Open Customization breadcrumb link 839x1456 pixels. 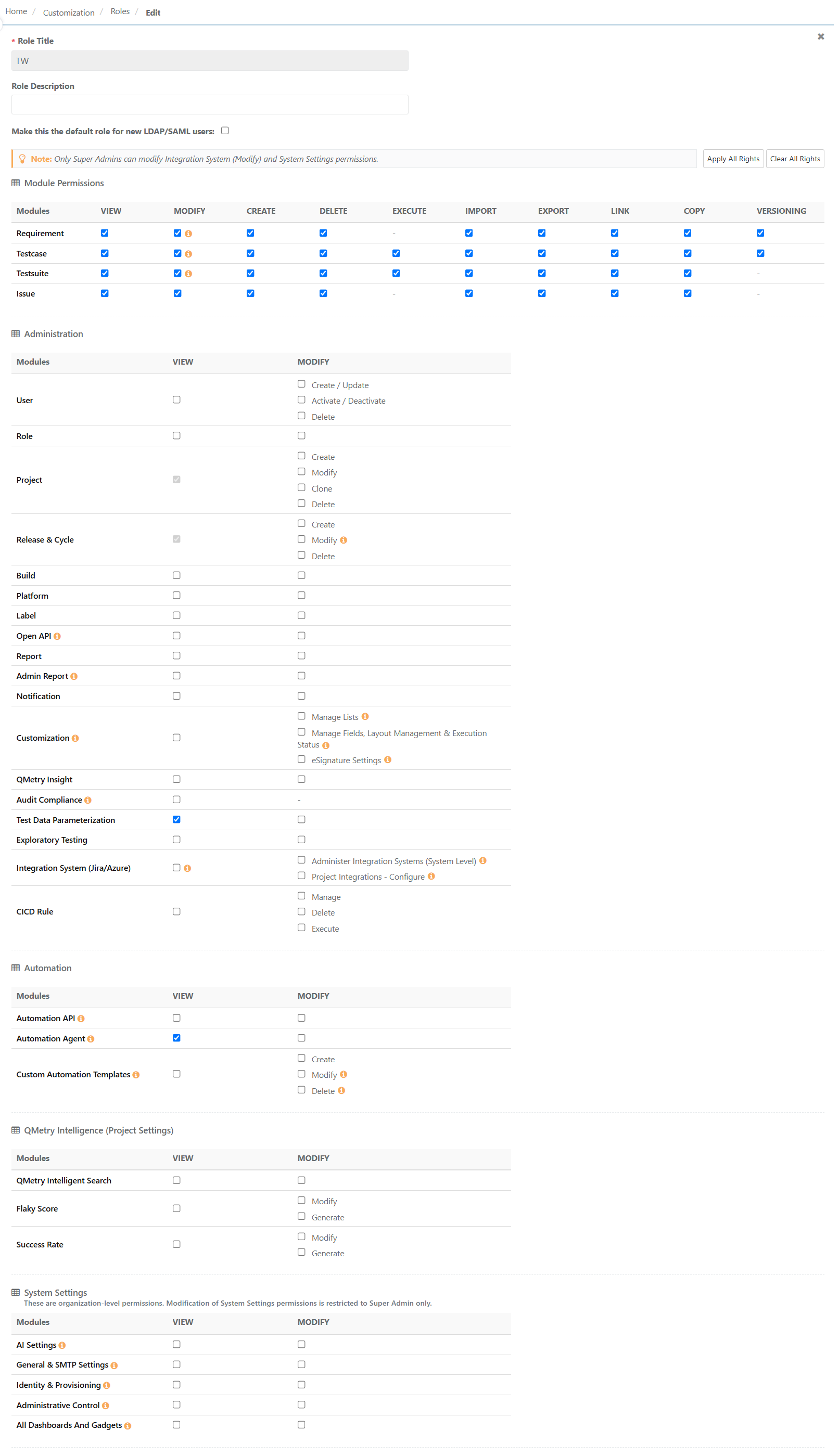[x=69, y=12]
